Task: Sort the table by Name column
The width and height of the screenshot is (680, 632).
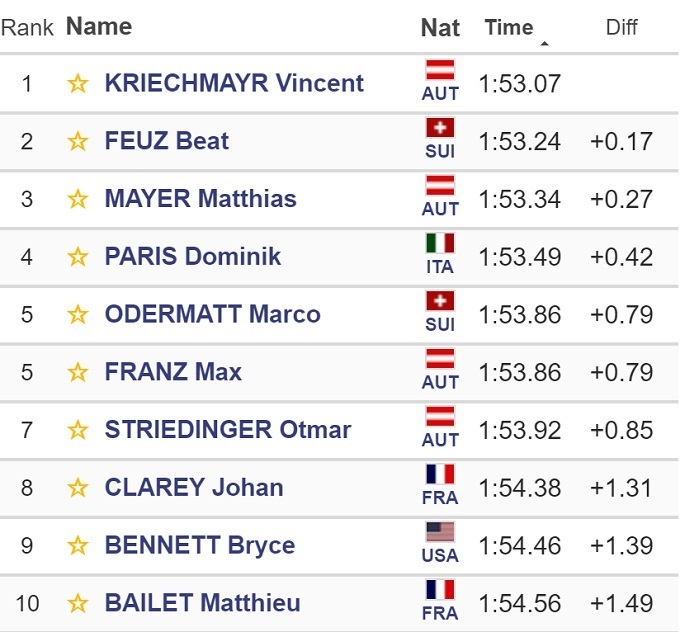Action: pos(99,27)
